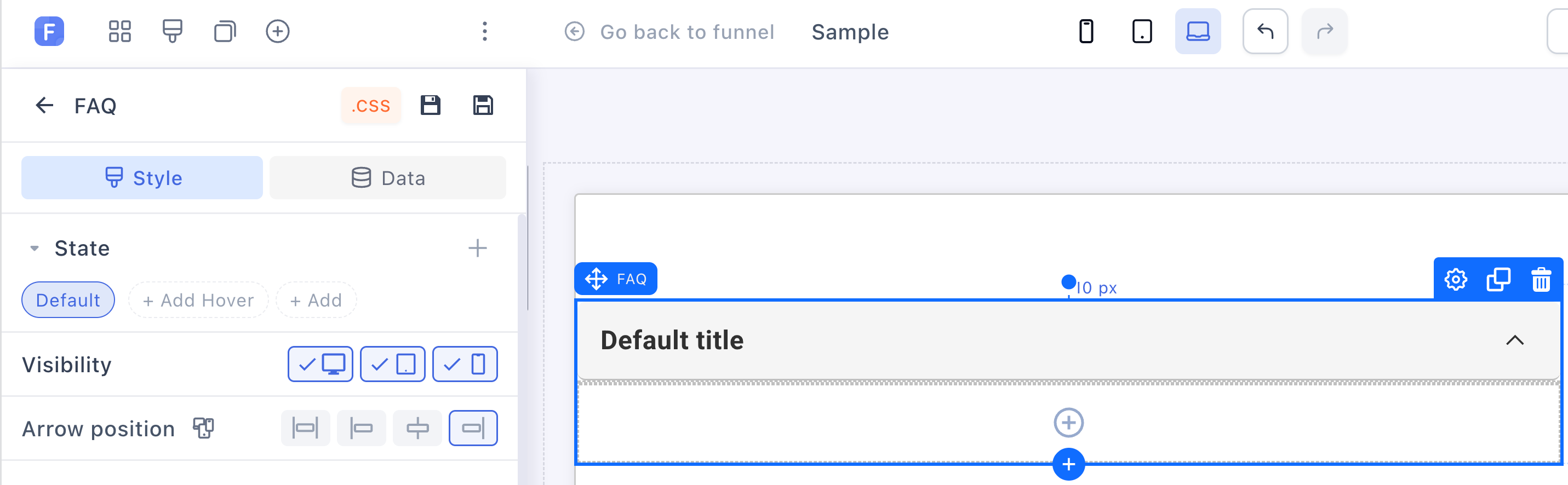The image size is (1568, 485).
Task: Open the layers icon in top toolbar
Action: tap(225, 32)
